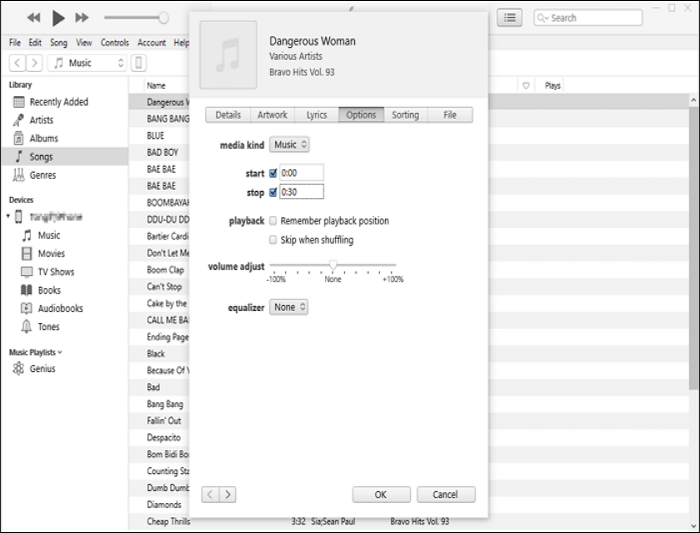Enable Skip when shuffling
This screenshot has height=533, width=700.
pos(273,240)
